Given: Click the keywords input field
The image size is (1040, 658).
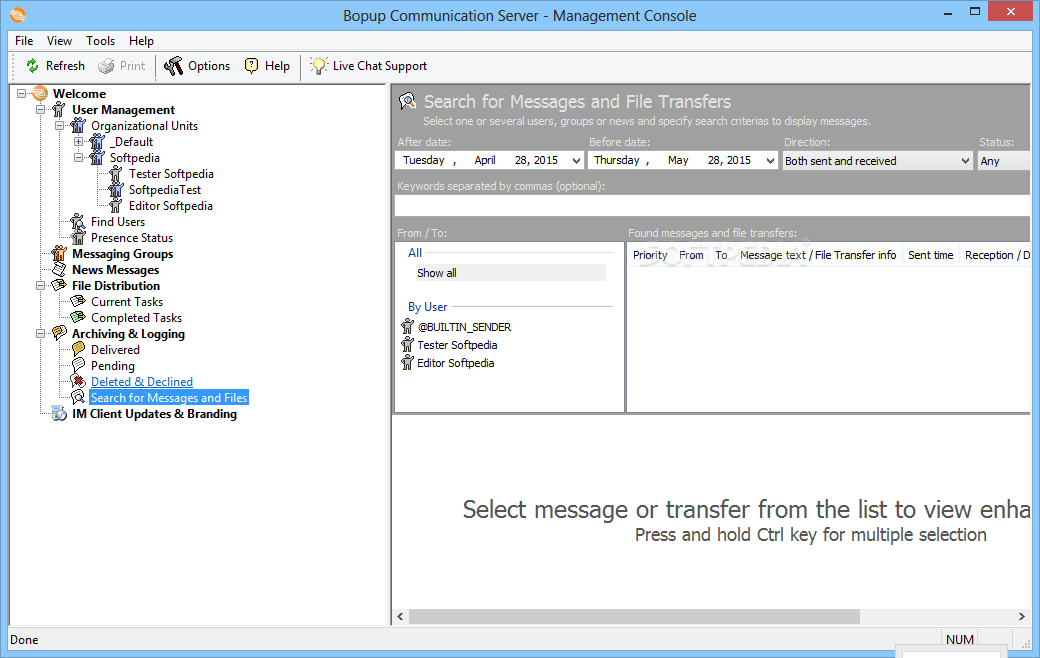Looking at the screenshot, I should point(712,206).
